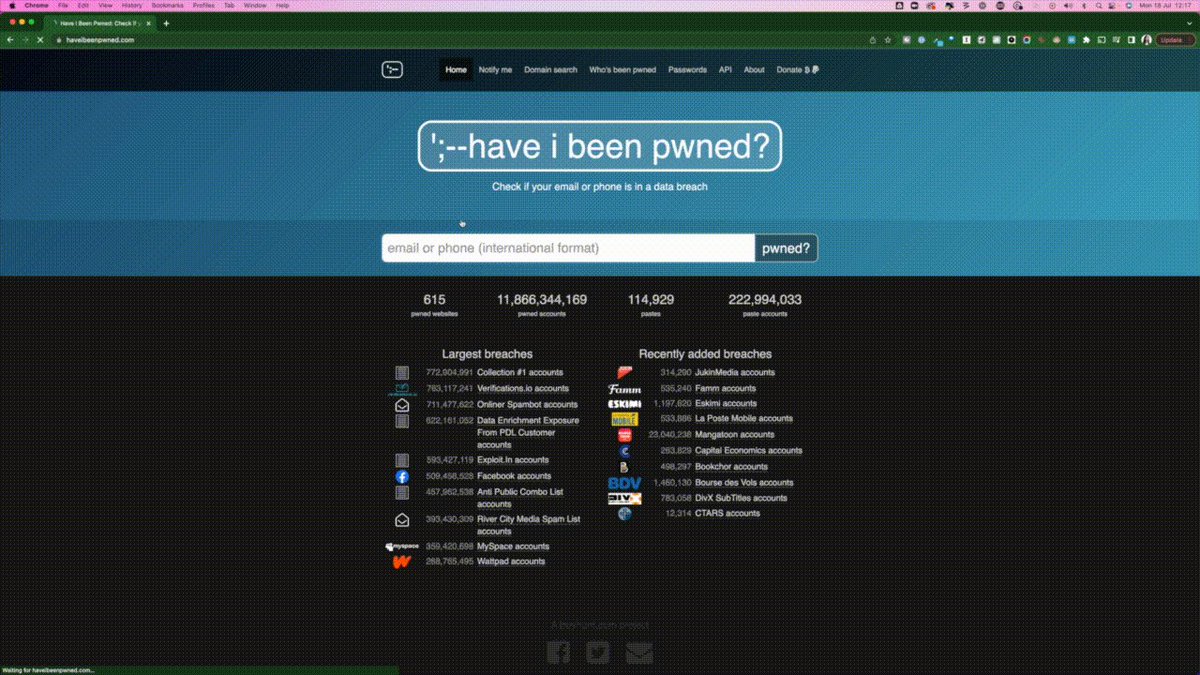This screenshot has height=675, width=1200.
Task: Click the list icon beside Exploit.In accounts
Action: tap(402, 460)
